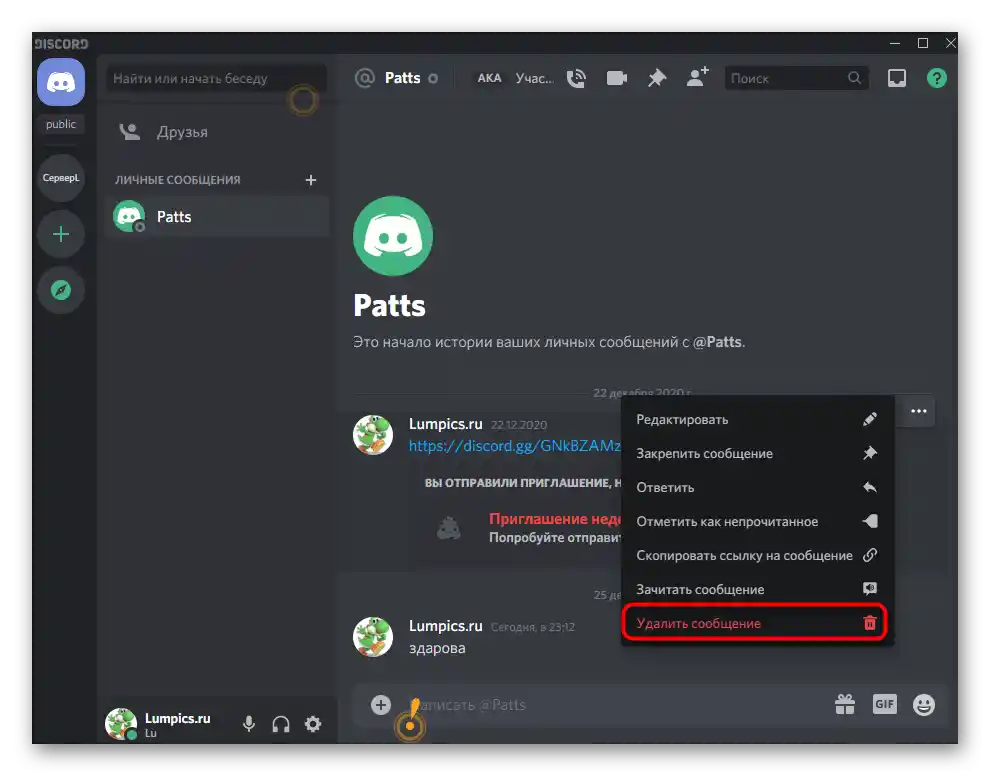Screen dimensions: 990x776
Task: Open the GIF picker
Action: coord(885,704)
